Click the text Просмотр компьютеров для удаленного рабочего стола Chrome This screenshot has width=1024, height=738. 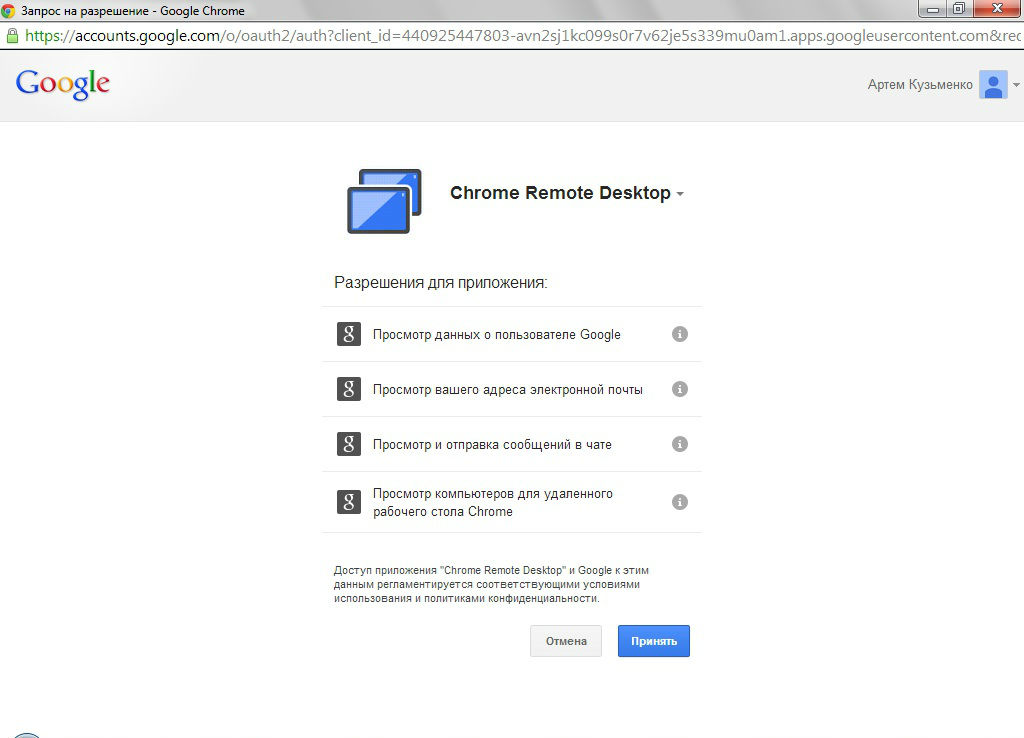[x=492, y=502]
